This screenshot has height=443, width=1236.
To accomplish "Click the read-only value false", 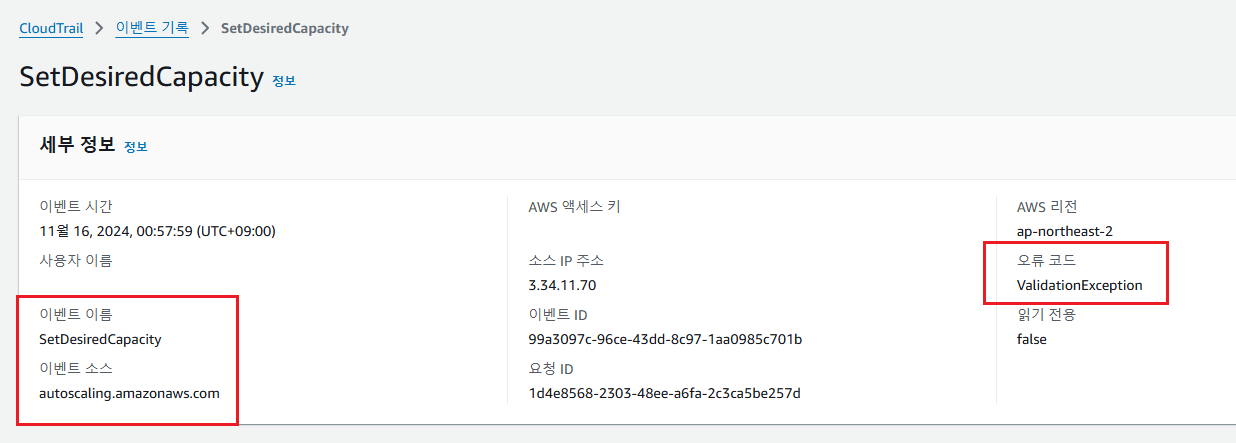I will [x=1031, y=339].
